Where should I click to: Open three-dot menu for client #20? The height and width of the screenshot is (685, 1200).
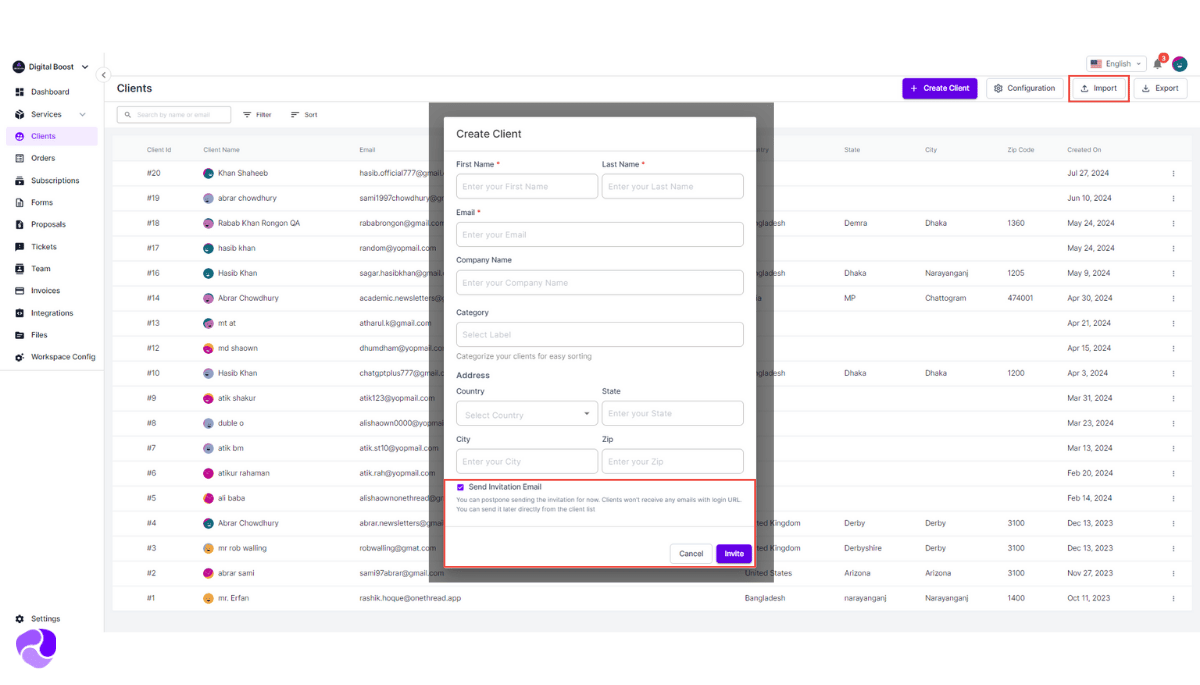pos(1173,173)
